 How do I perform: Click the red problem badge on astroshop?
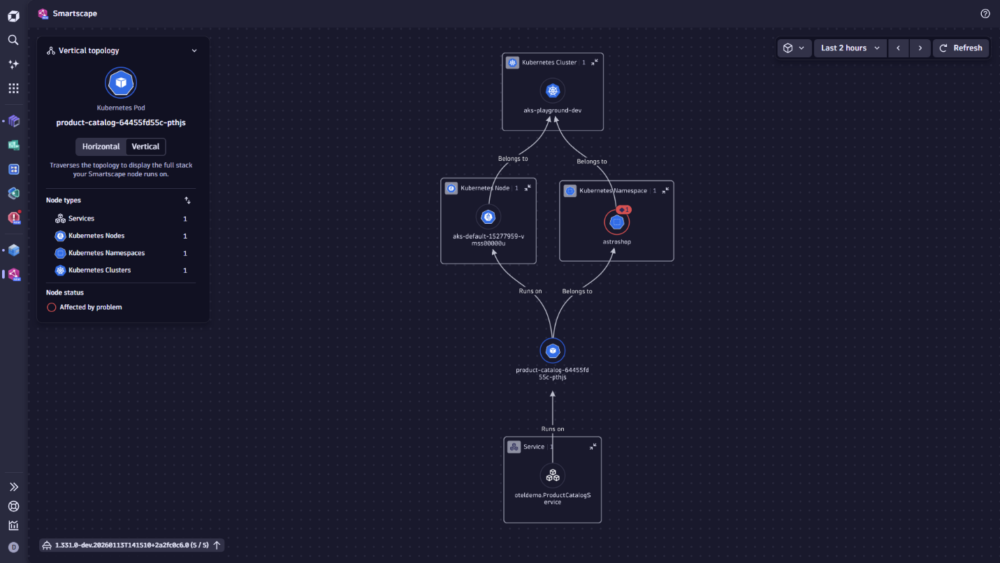[x=624, y=210]
